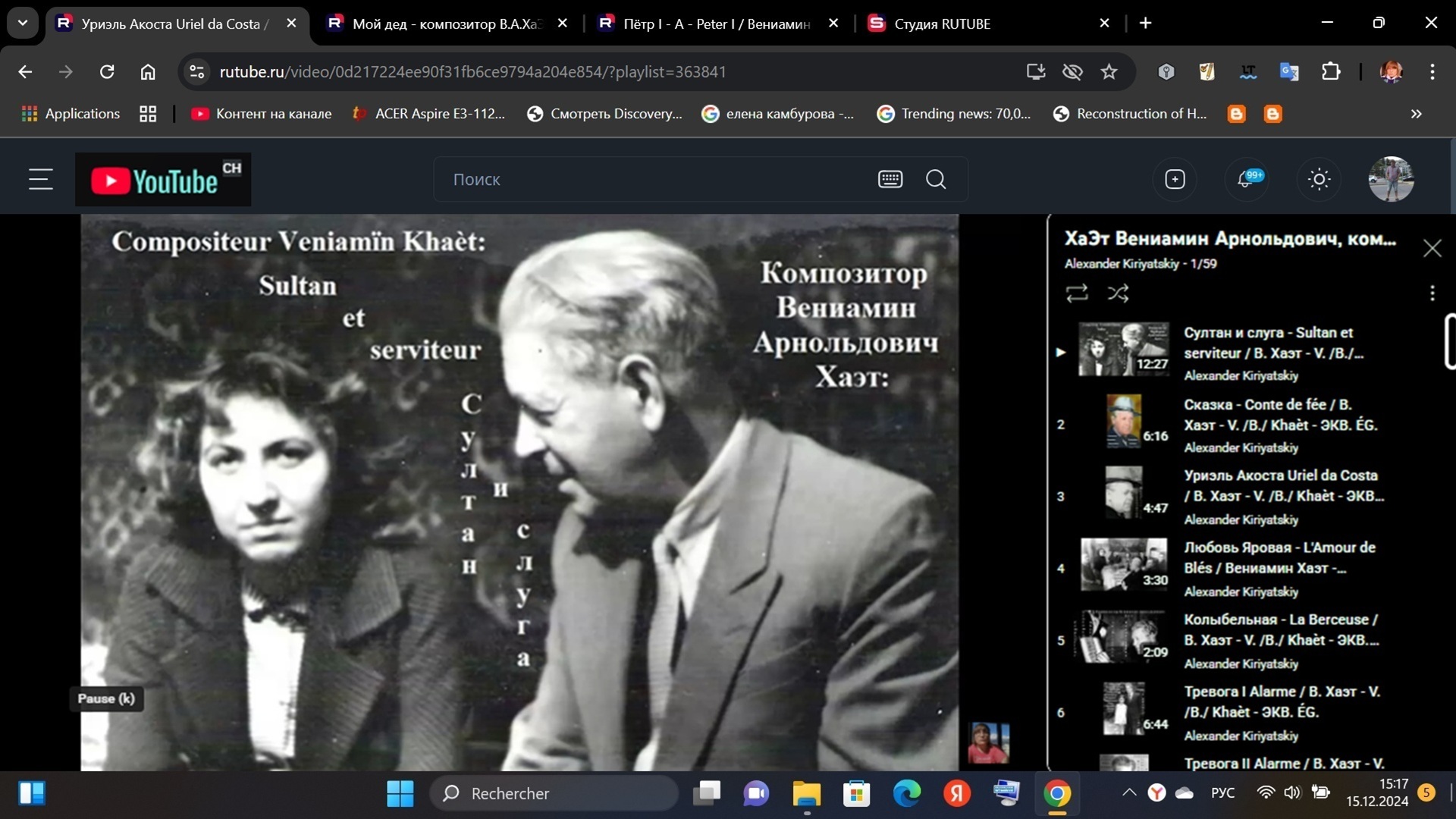
Task: Click the virtual keyboard icon in search
Action: (x=890, y=180)
